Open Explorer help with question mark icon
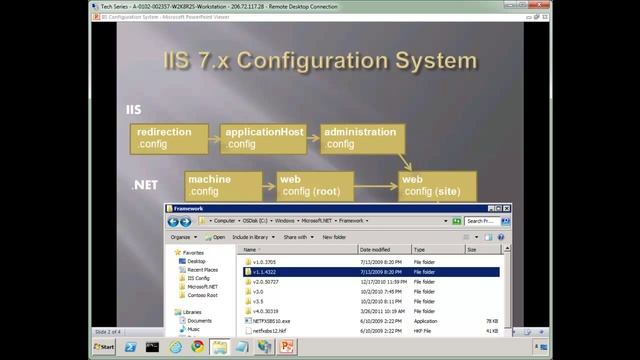 [x=501, y=237]
